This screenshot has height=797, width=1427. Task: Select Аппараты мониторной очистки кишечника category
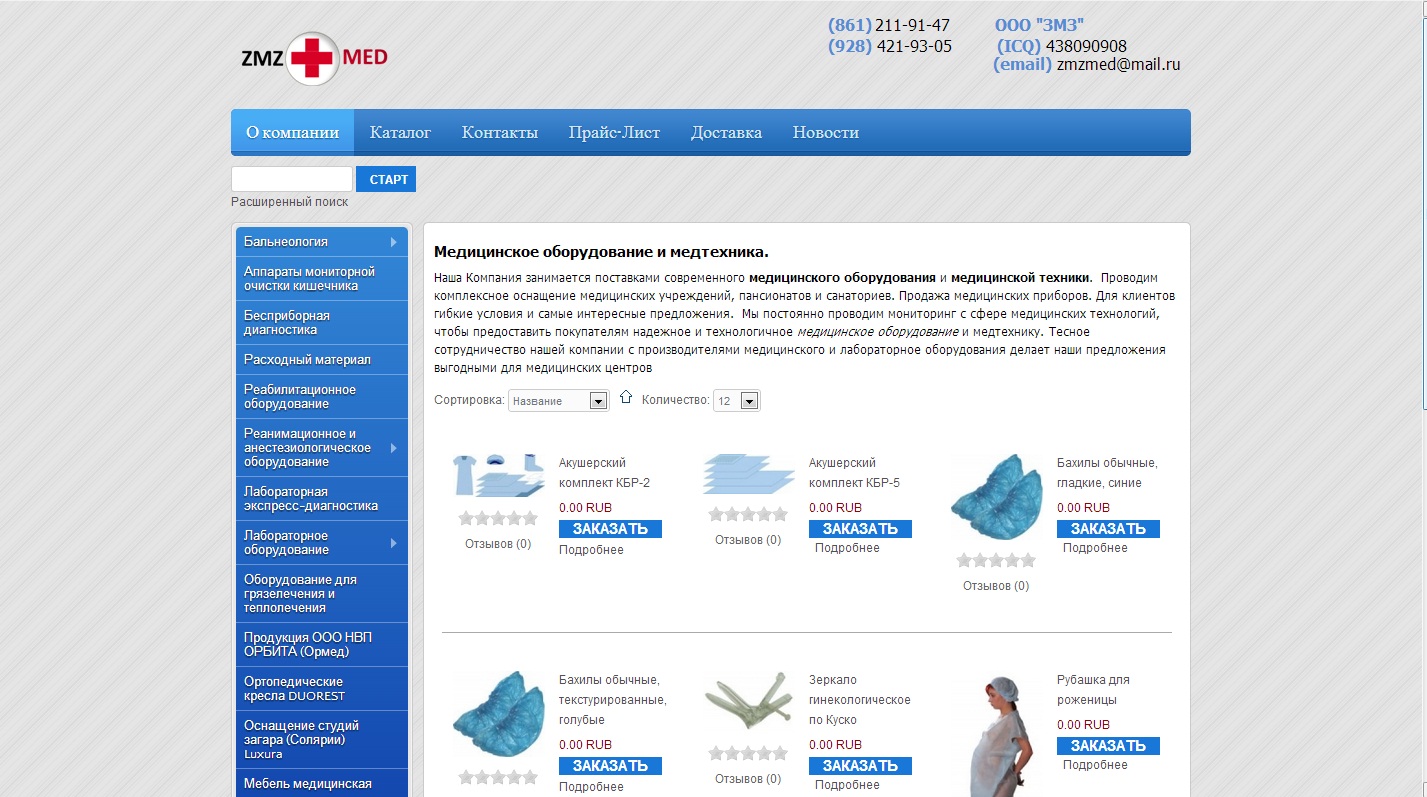pyautogui.click(x=322, y=279)
